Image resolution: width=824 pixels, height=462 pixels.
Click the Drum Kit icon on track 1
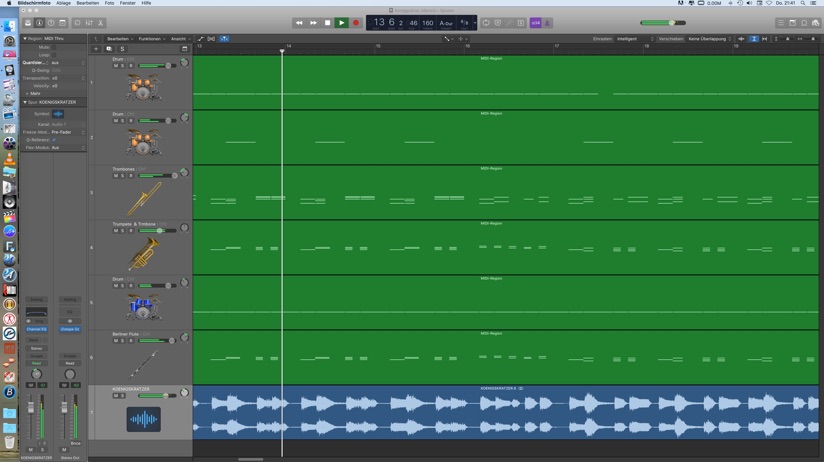[x=143, y=87]
